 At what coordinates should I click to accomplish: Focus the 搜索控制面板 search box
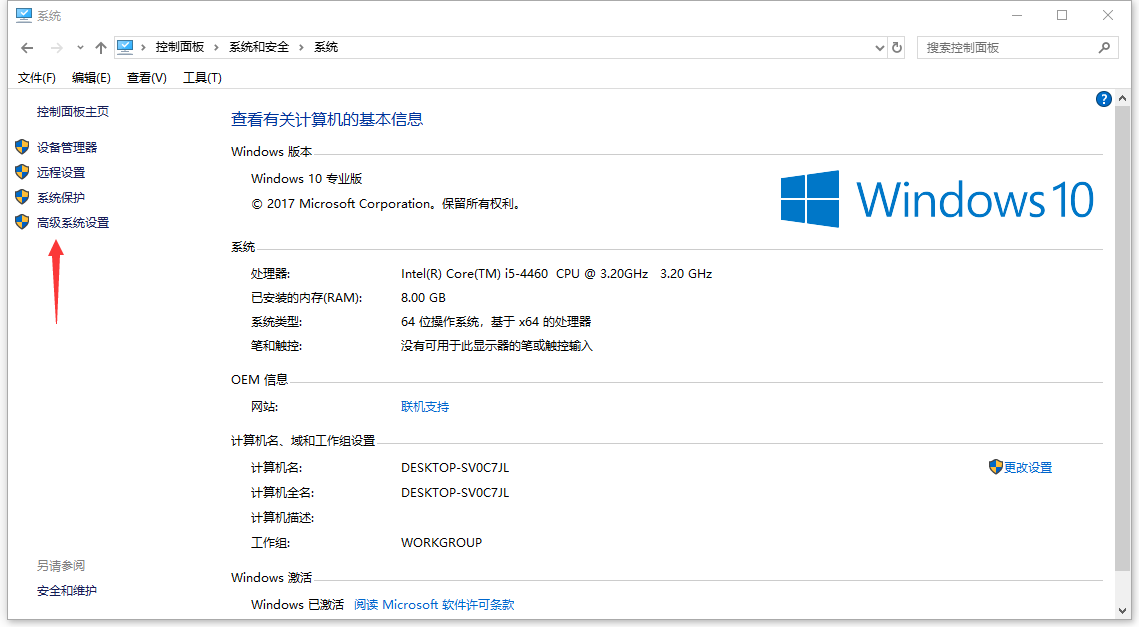(1017, 48)
